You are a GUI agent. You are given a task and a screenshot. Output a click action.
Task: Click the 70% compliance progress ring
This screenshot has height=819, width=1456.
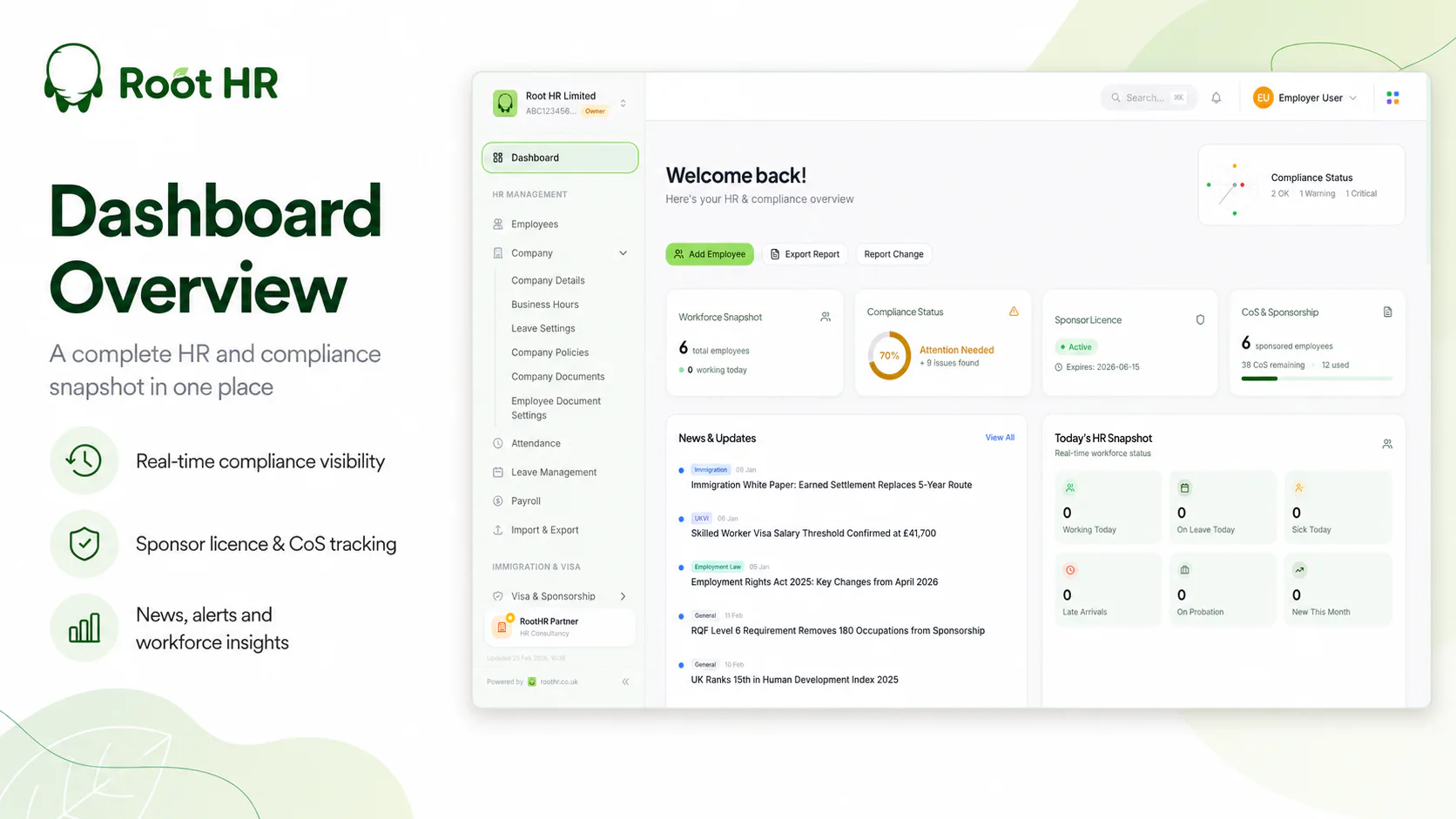pyautogui.click(x=889, y=355)
